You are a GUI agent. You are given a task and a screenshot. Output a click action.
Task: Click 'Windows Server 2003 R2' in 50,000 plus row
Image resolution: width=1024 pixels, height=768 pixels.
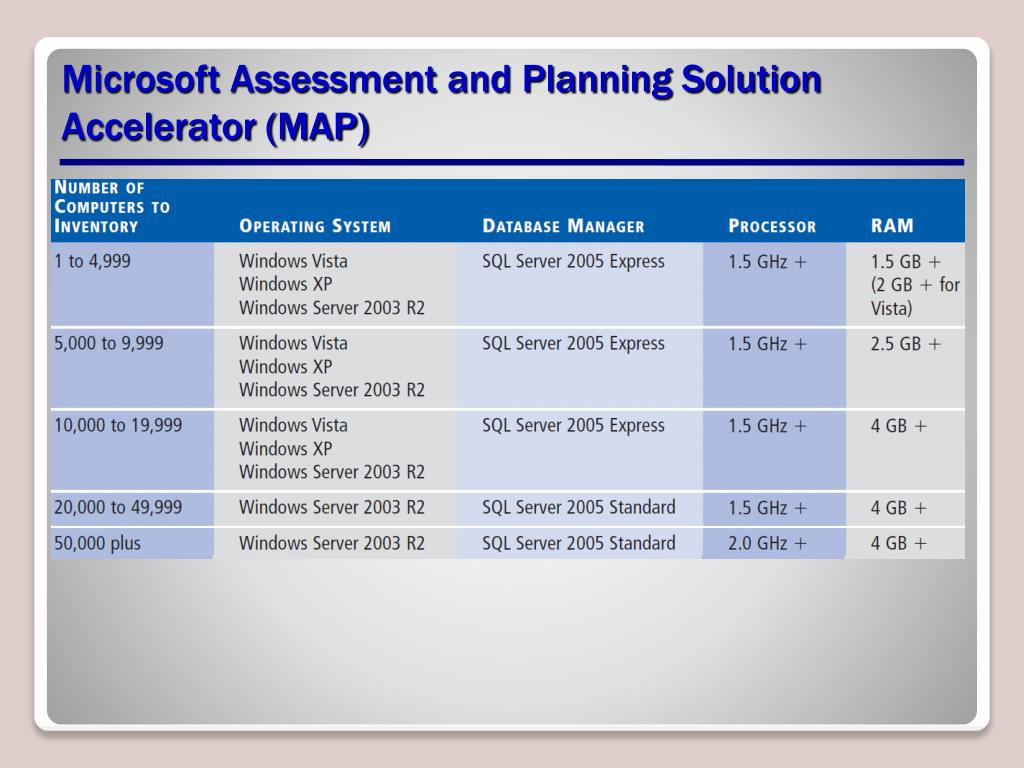pyautogui.click(x=332, y=543)
